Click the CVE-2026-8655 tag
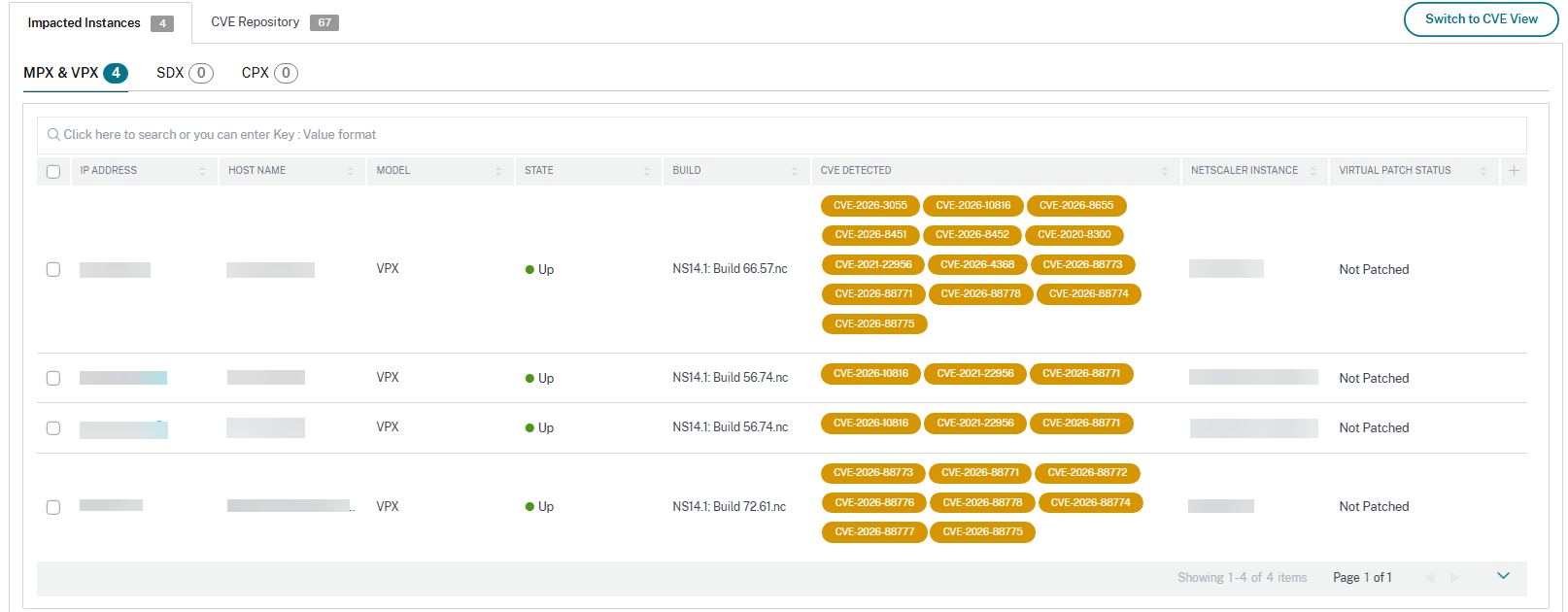1568x612 pixels. pyautogui.click(x=1076, y=206)
